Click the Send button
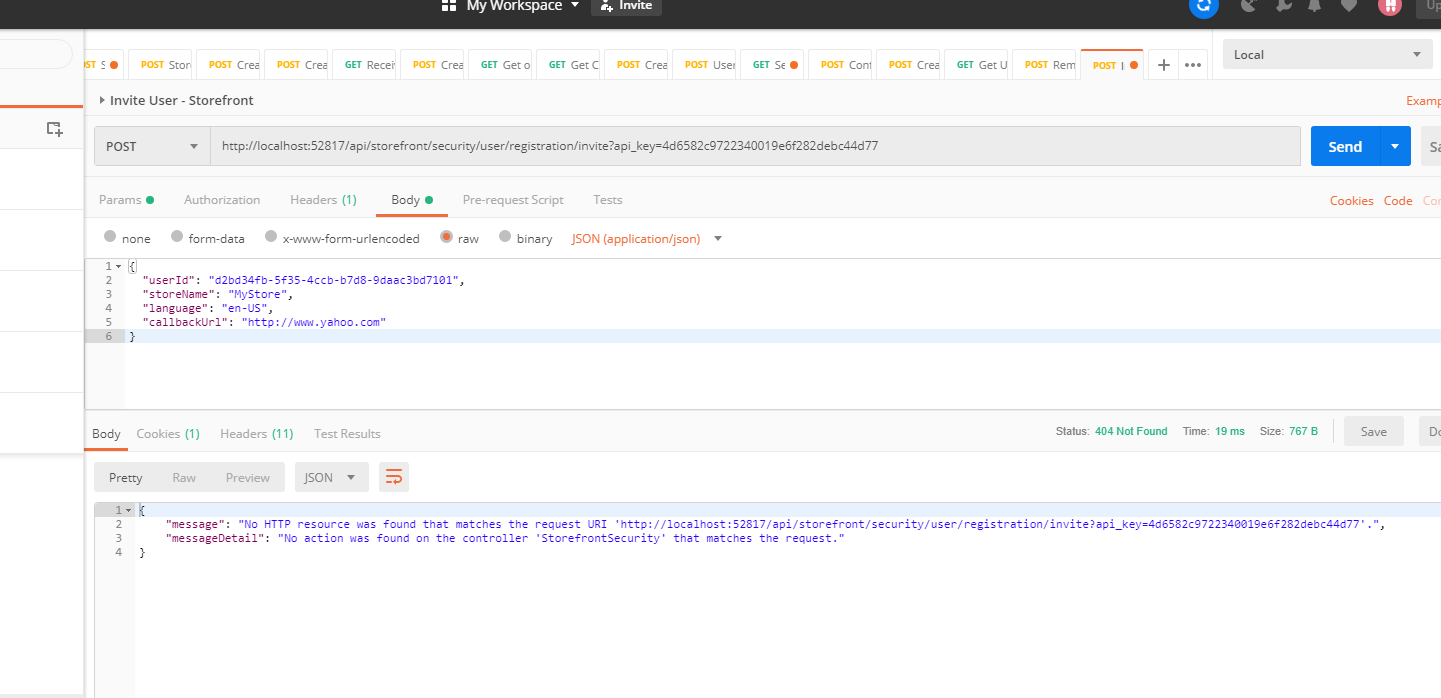 pos(1345,146)
